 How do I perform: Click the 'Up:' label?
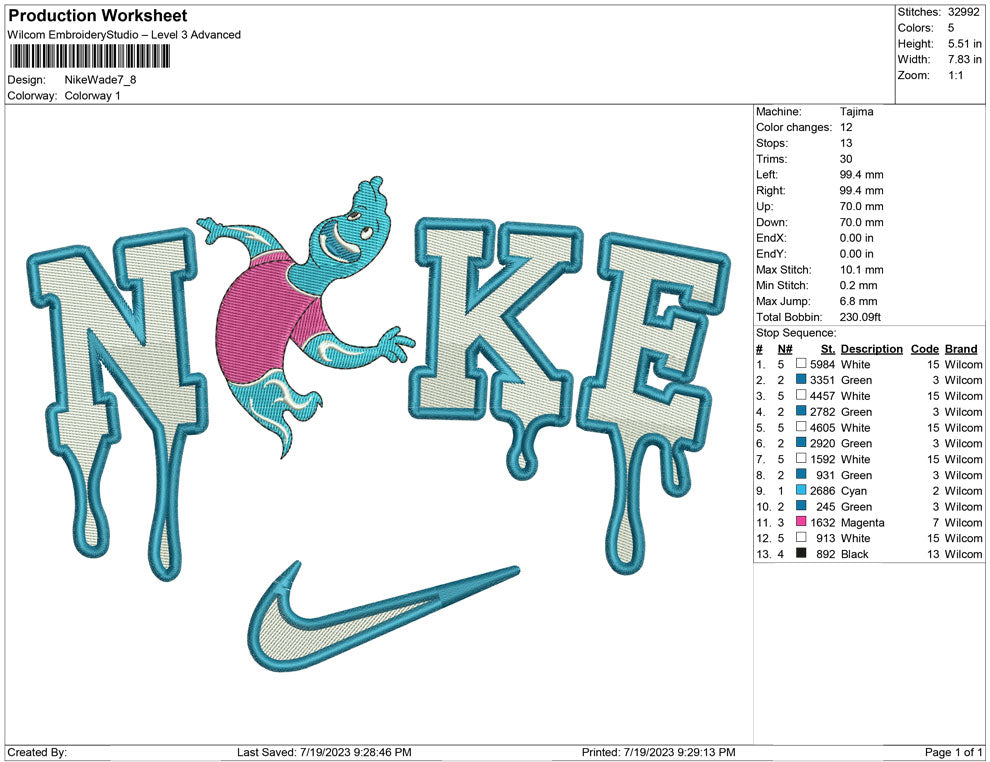(x=765, y=206)
